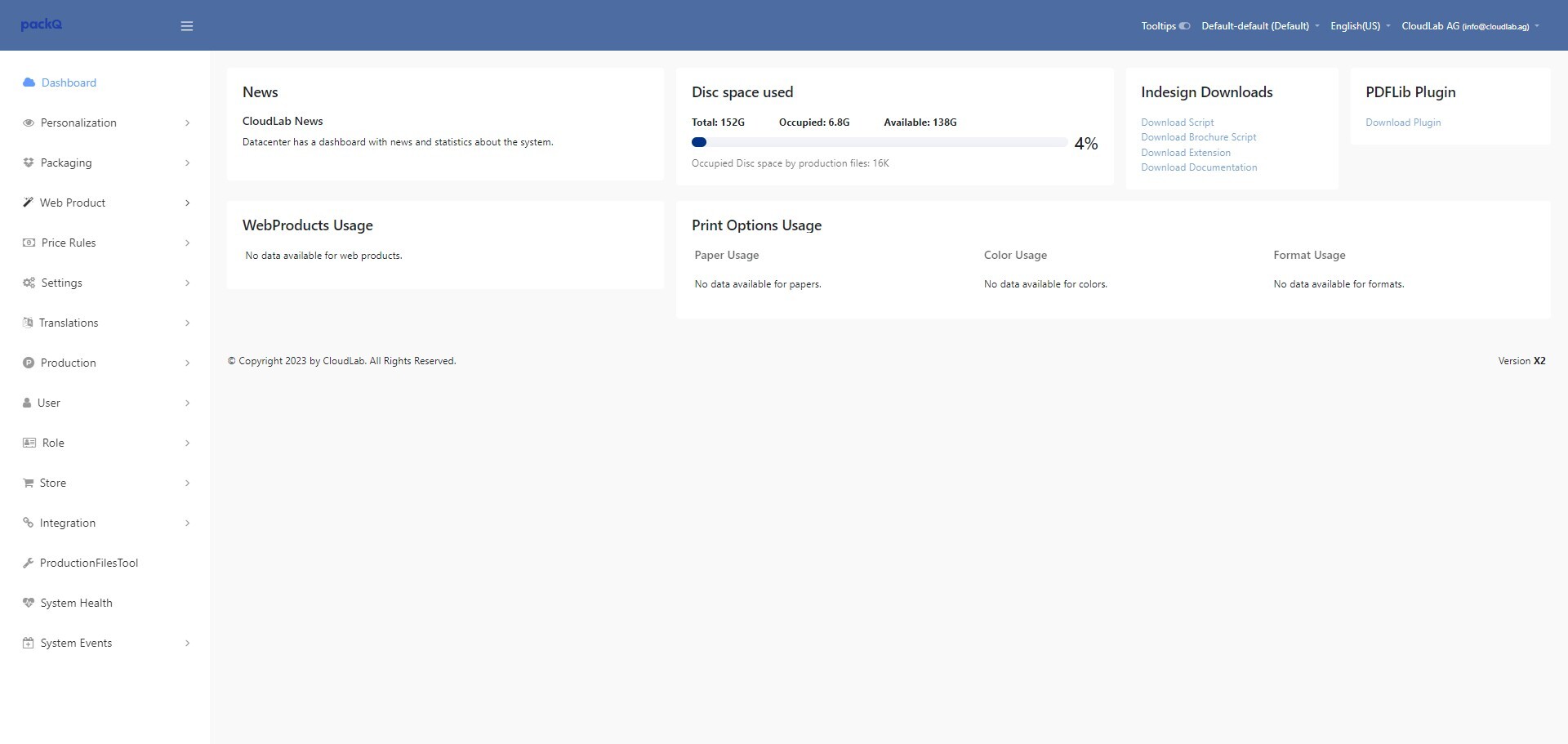
Task: Click 'Available: 138G' text
Action: tap(920, 123)
